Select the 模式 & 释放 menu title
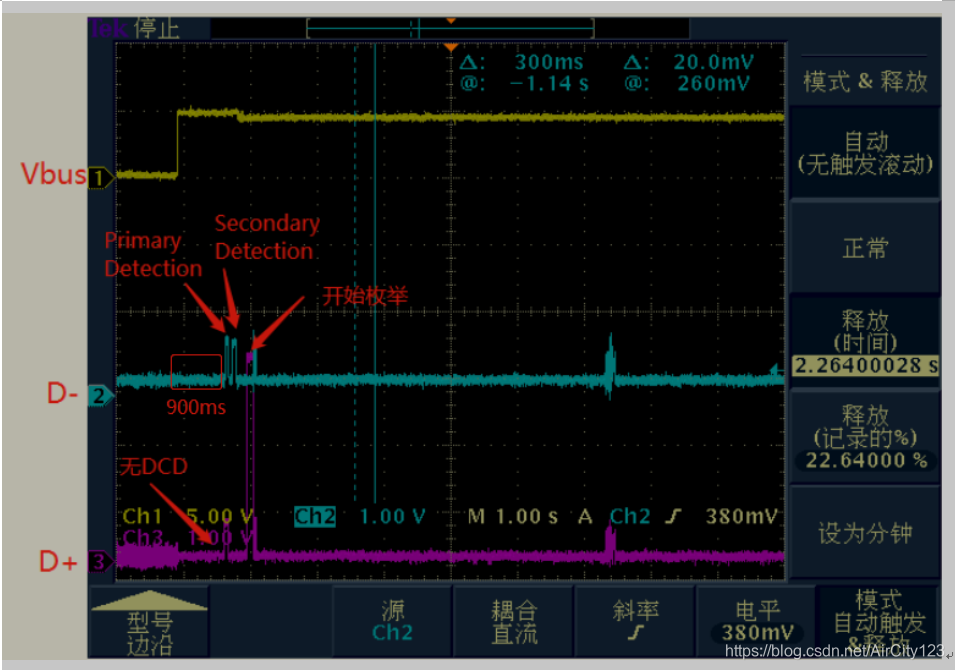955x670 pixels. [x=865, y=81]
